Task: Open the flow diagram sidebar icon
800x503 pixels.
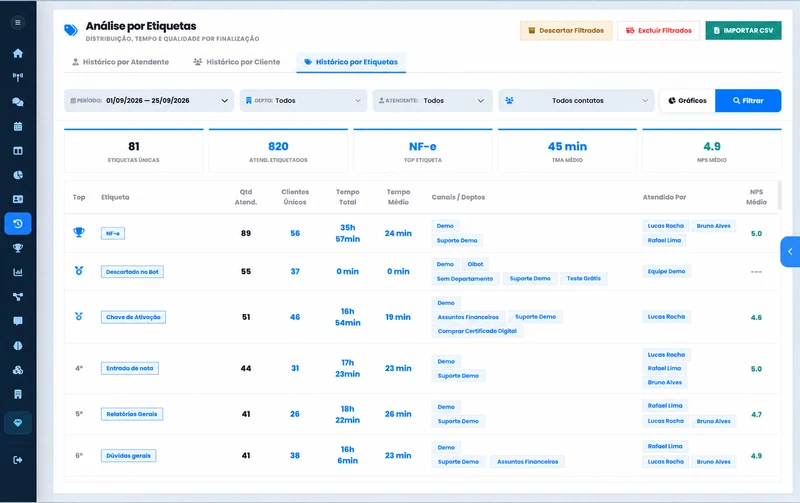Action: pos(18,297)
